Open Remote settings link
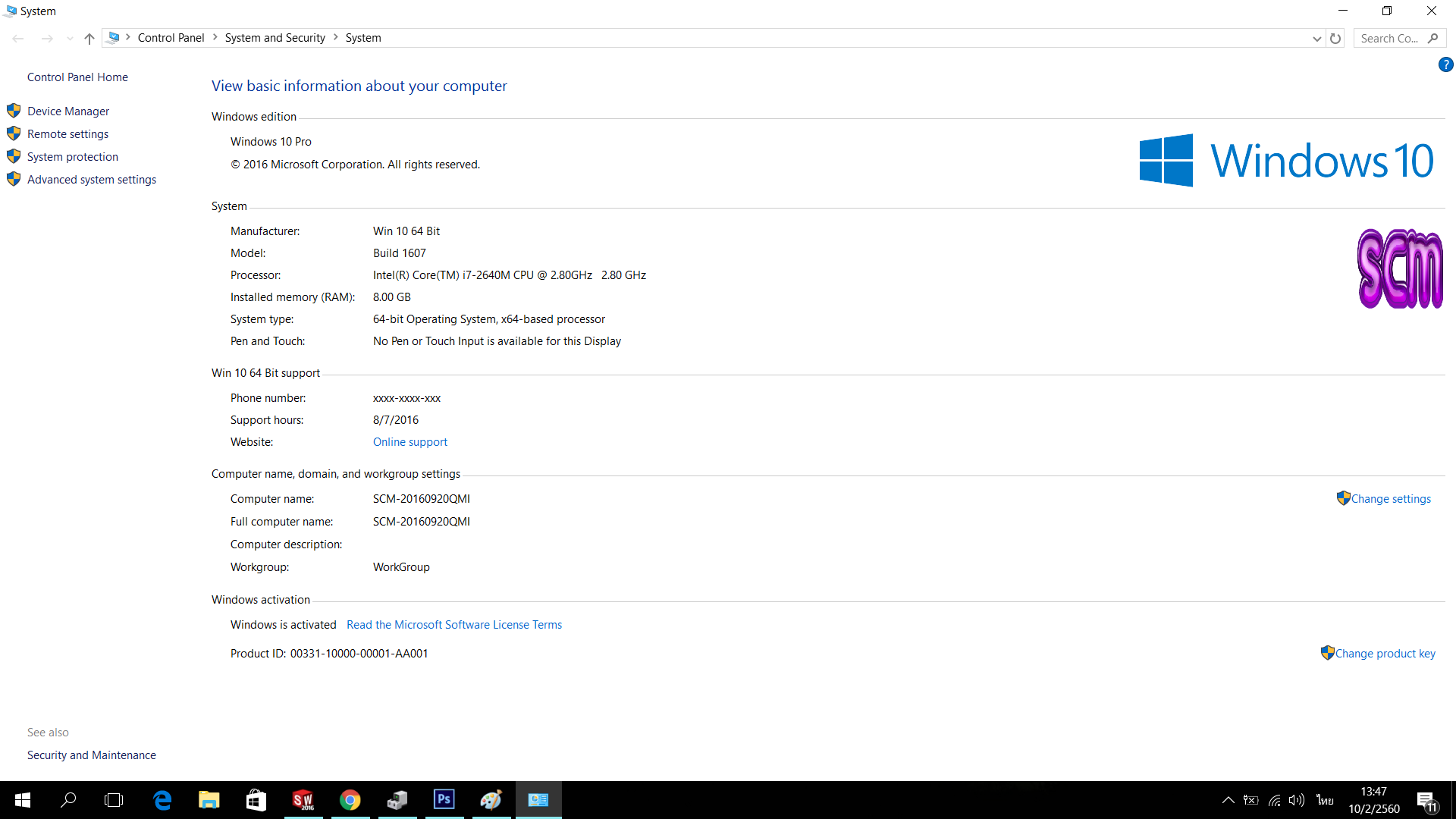1456x819 pixels. [67, 134]
